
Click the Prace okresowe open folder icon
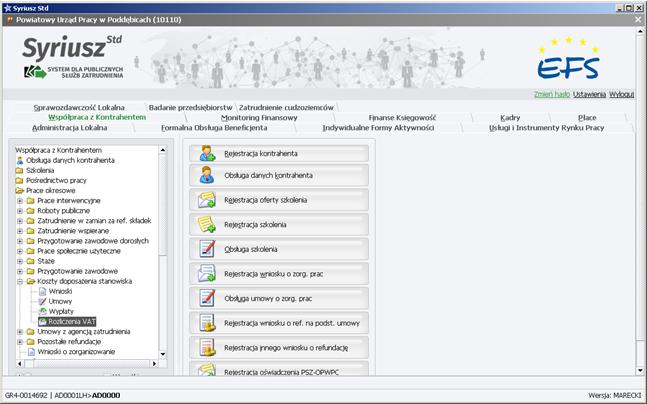[x=20, y=190]
